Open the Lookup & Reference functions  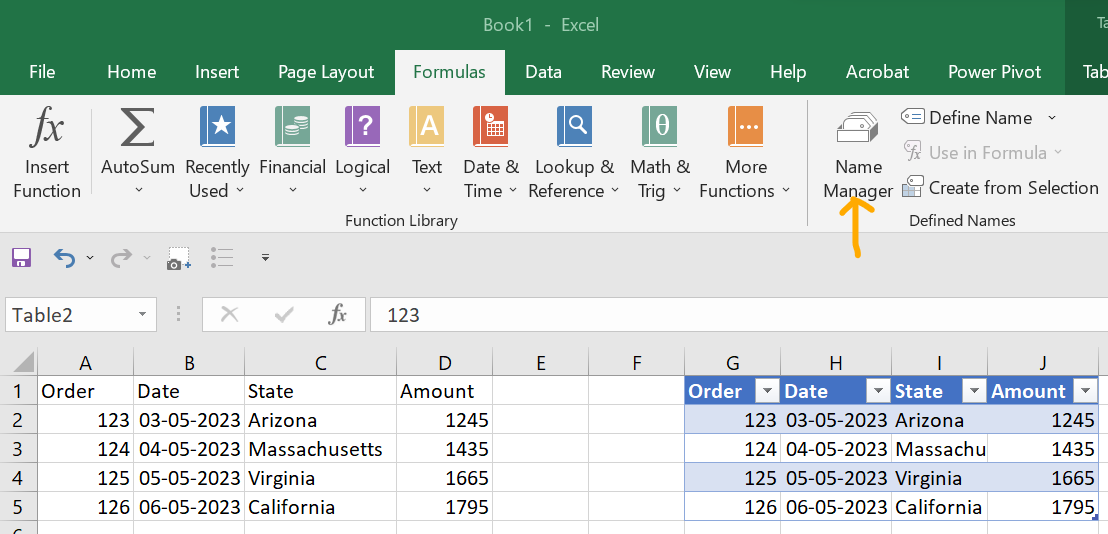point(575,153)
